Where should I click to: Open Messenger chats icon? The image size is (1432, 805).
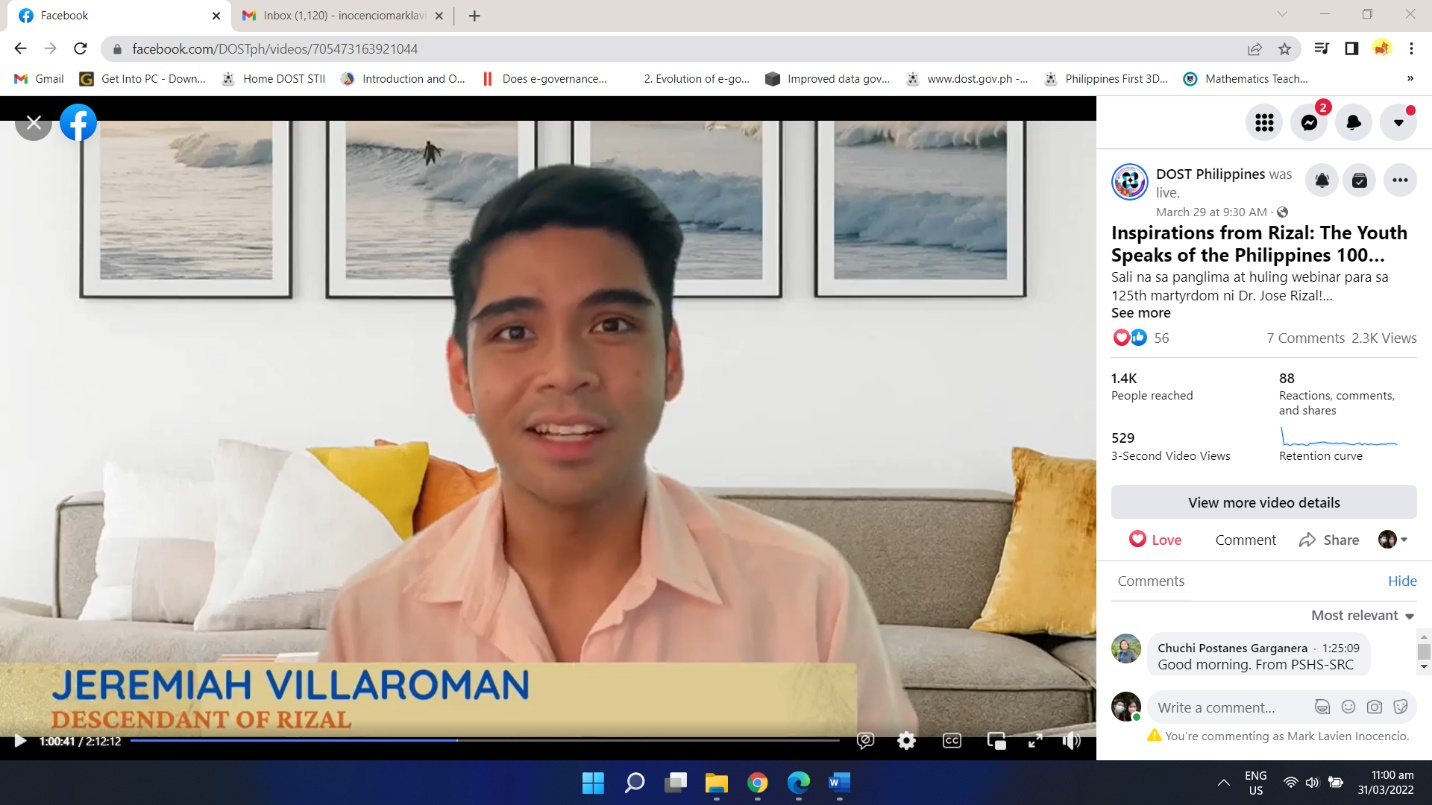pyautogui.click(x=1309, y=122)
